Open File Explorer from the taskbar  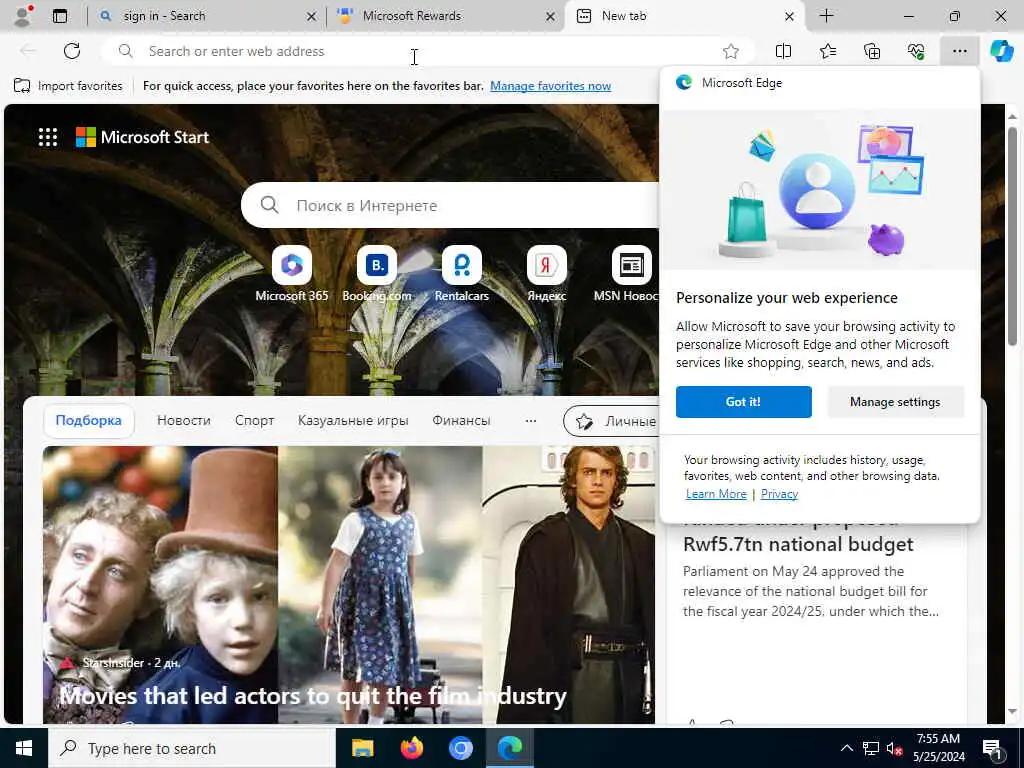click(362, 748)
